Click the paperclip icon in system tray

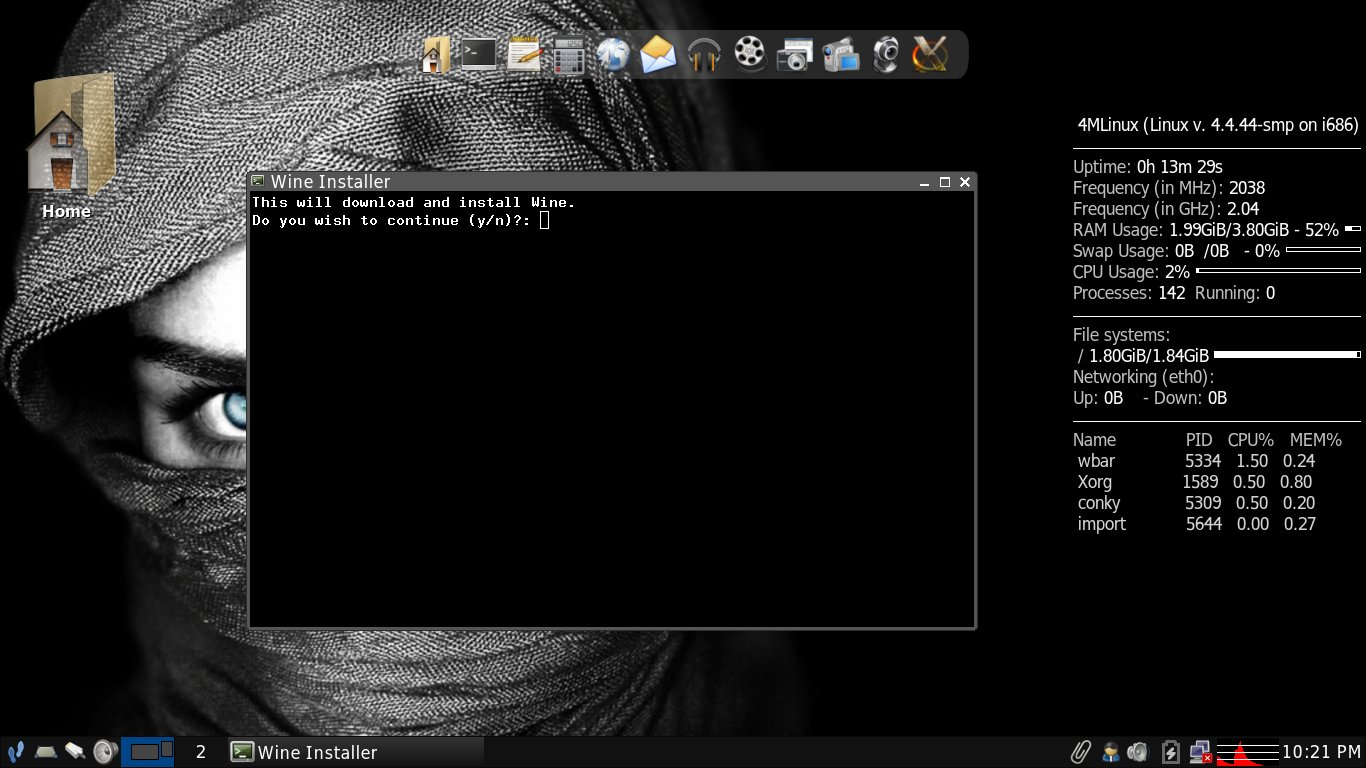(x=1080, y=752)
